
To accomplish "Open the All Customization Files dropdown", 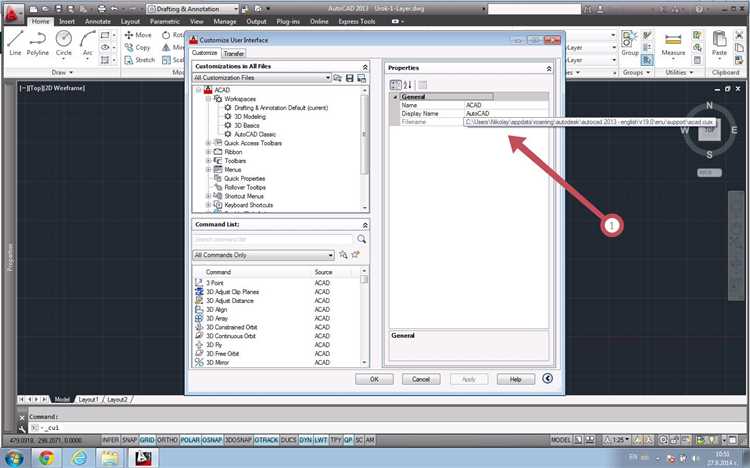I will tap(262, 78).
